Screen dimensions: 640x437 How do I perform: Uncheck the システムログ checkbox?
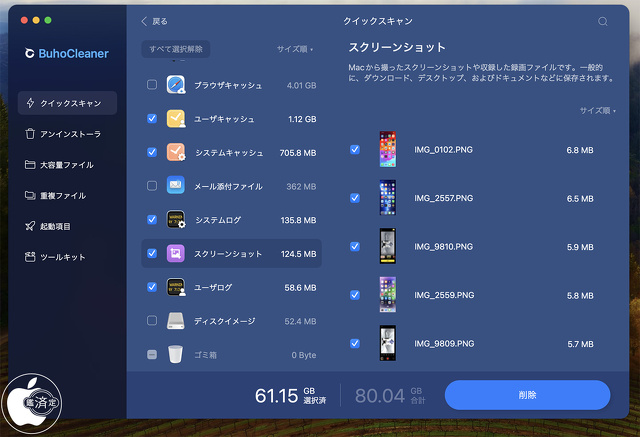[152, 220]
